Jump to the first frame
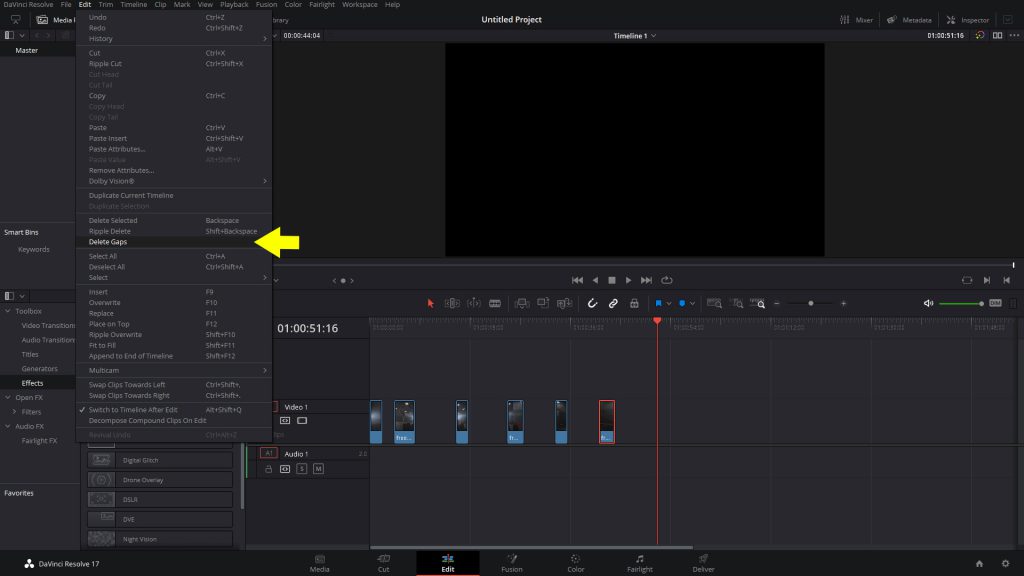 [577, 280]
